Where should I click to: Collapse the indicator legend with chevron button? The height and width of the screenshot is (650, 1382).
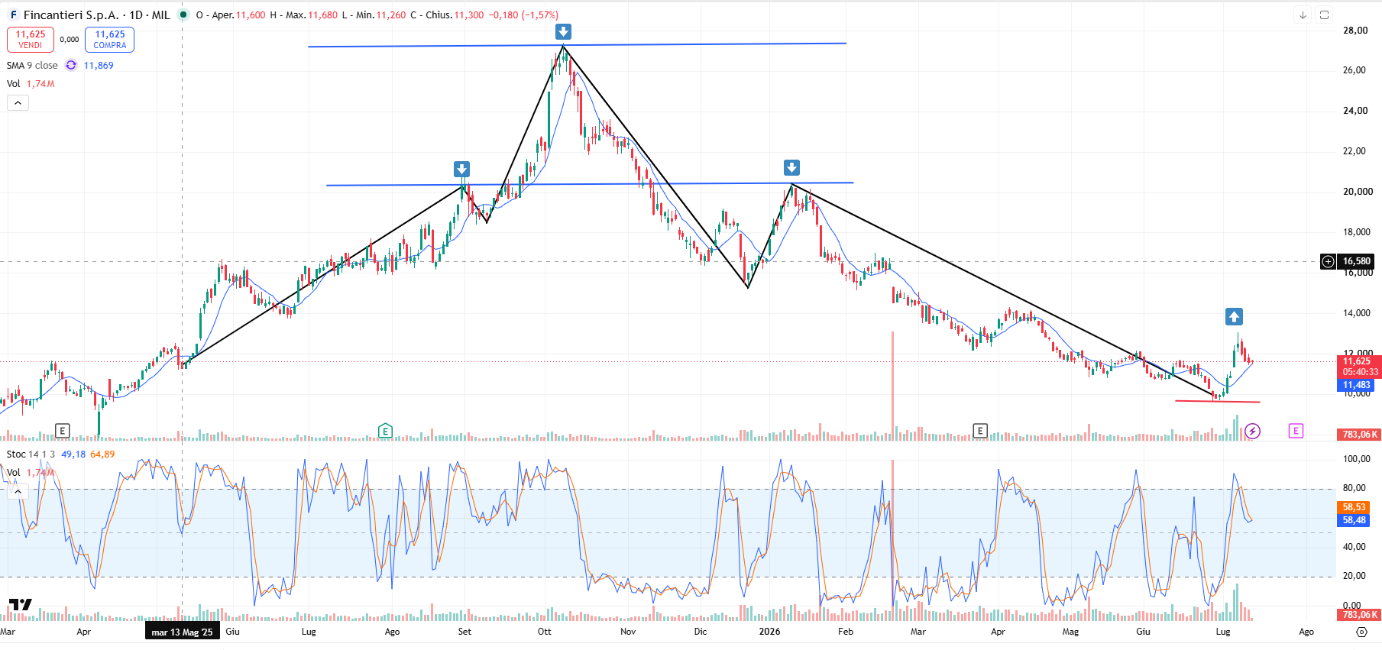click(17, 102)
